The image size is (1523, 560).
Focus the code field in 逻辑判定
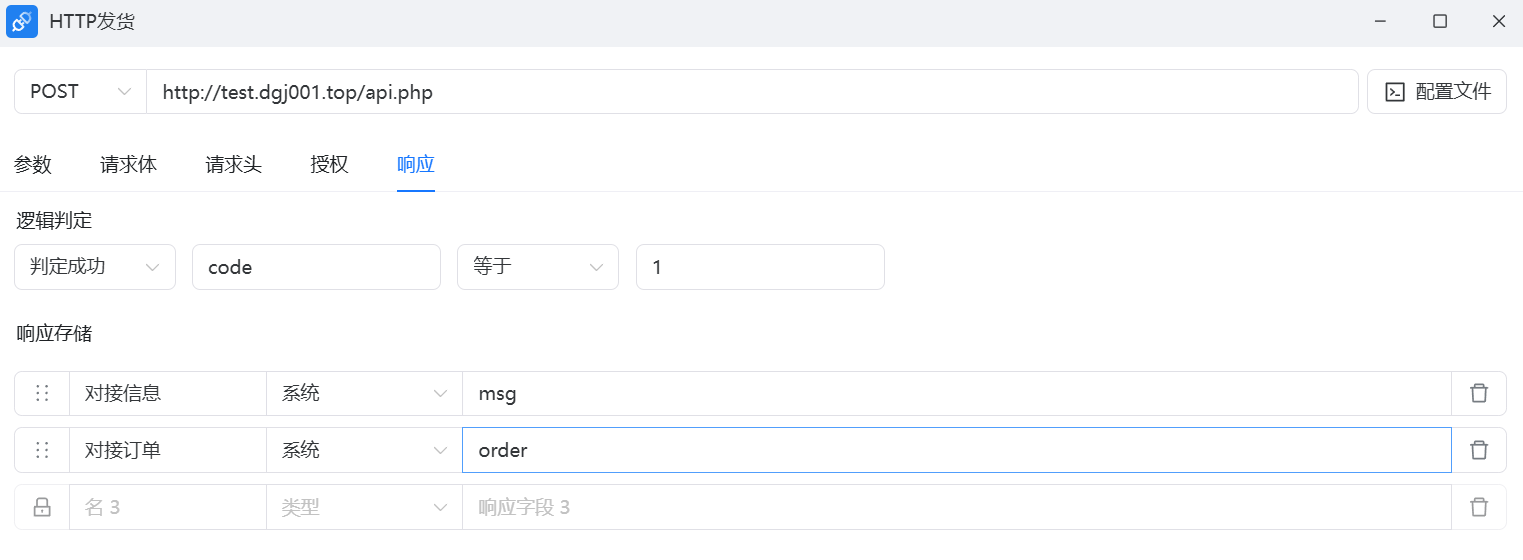point(316,267)
